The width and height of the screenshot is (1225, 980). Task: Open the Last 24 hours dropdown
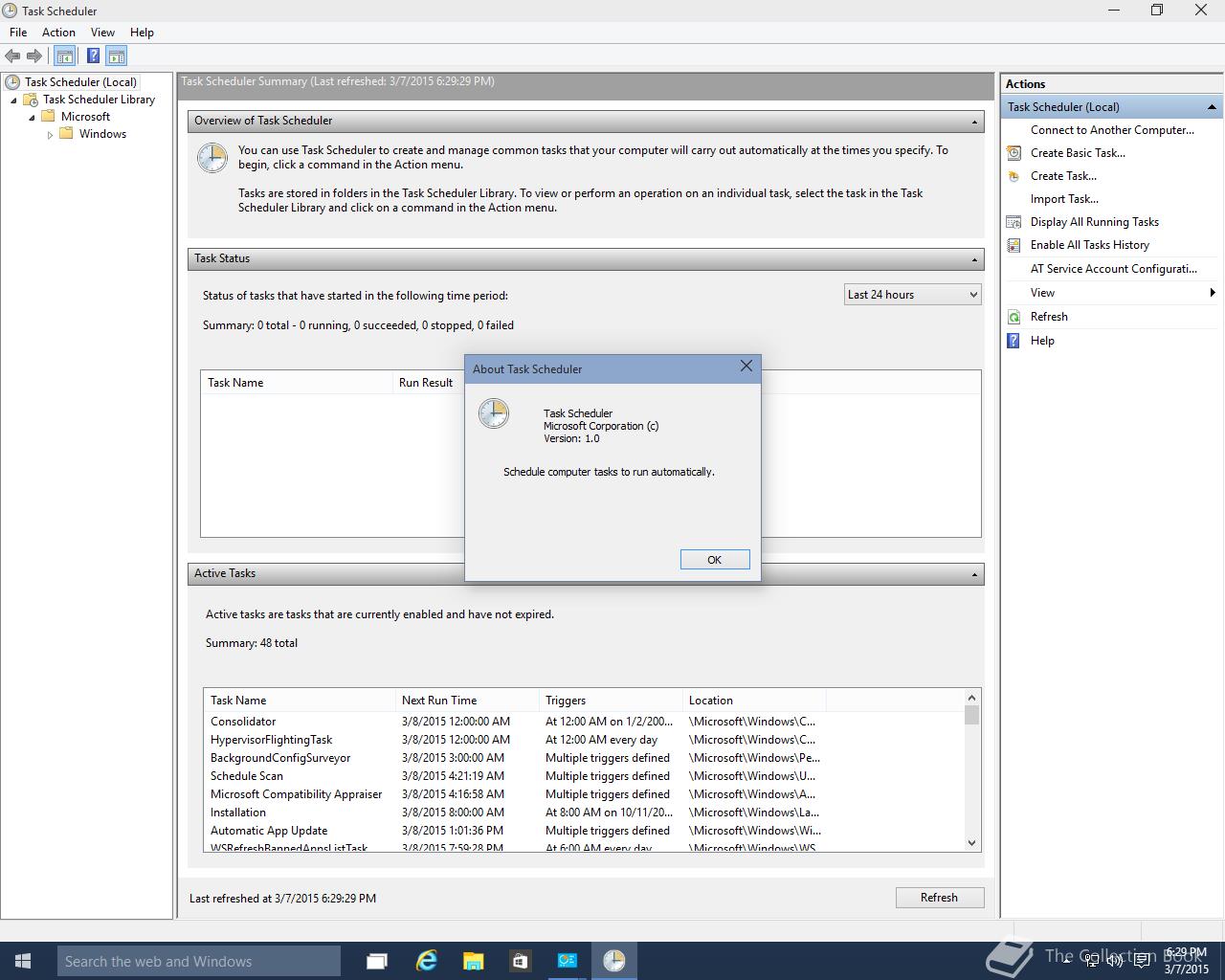(913, 295)
